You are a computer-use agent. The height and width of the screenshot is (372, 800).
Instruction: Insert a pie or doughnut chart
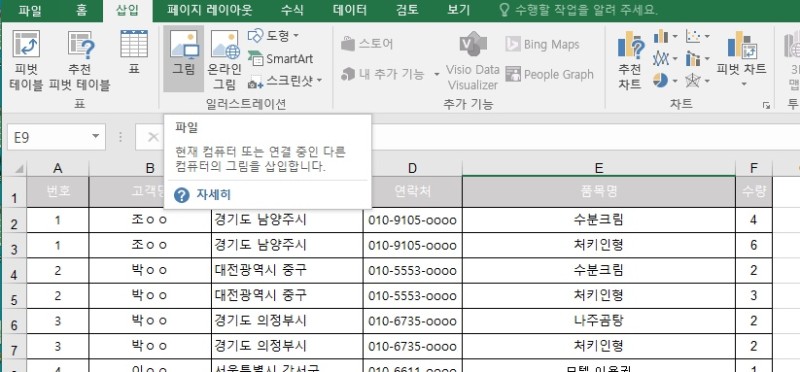click(666, 81)
